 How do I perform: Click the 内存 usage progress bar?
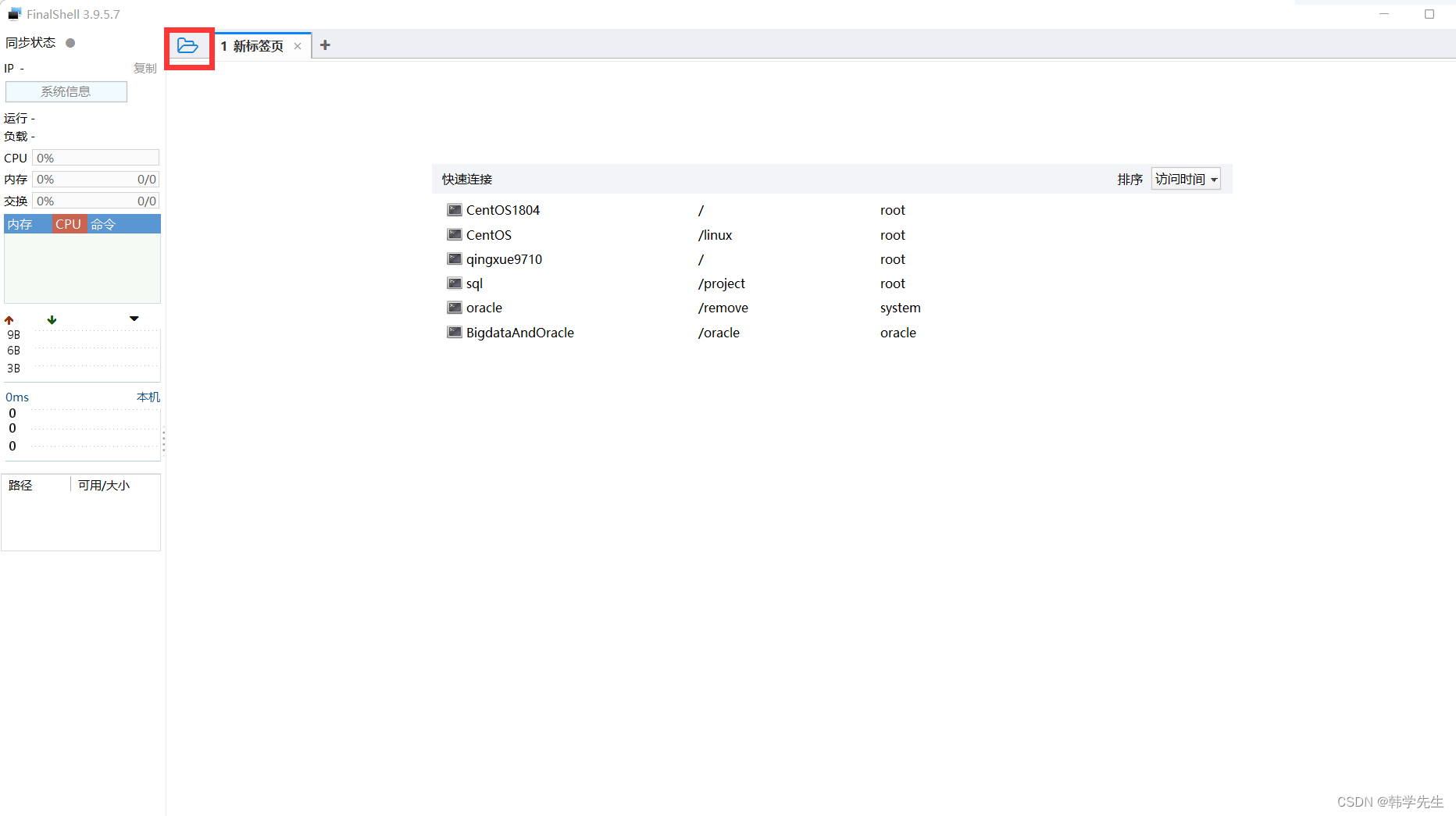95,180
